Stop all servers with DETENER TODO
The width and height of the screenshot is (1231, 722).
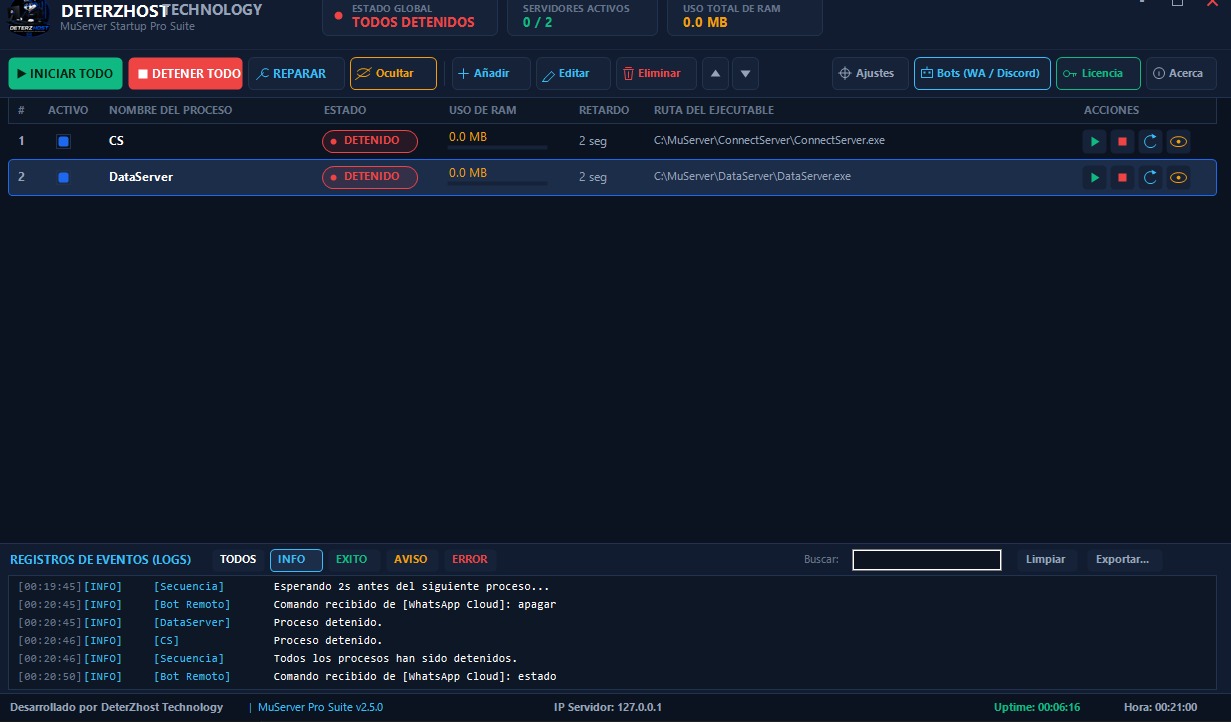pos(185,73)
